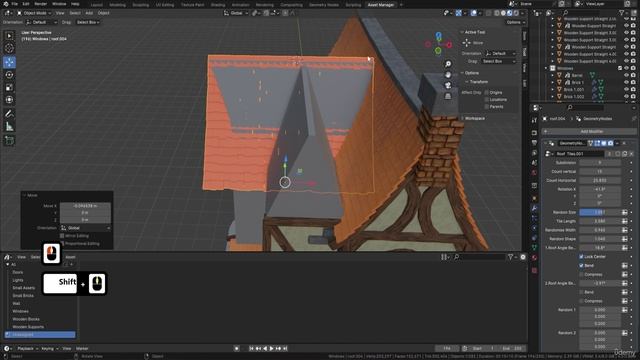Toggle the Mirror Editing checkbox
This screenshot has width=640, height=360.
pos(62,236)
